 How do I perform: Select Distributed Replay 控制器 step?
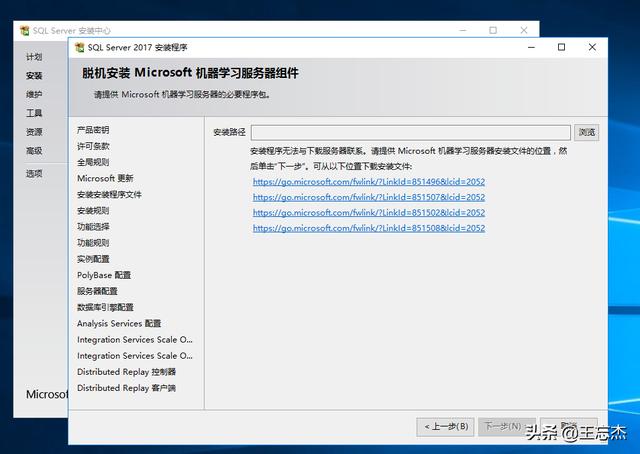[x=126, y=371]
